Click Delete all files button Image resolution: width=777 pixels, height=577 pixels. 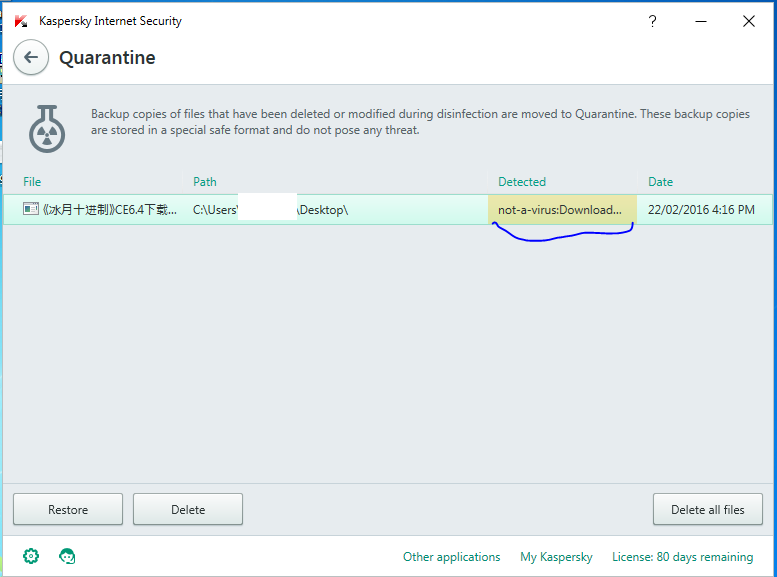708,509
